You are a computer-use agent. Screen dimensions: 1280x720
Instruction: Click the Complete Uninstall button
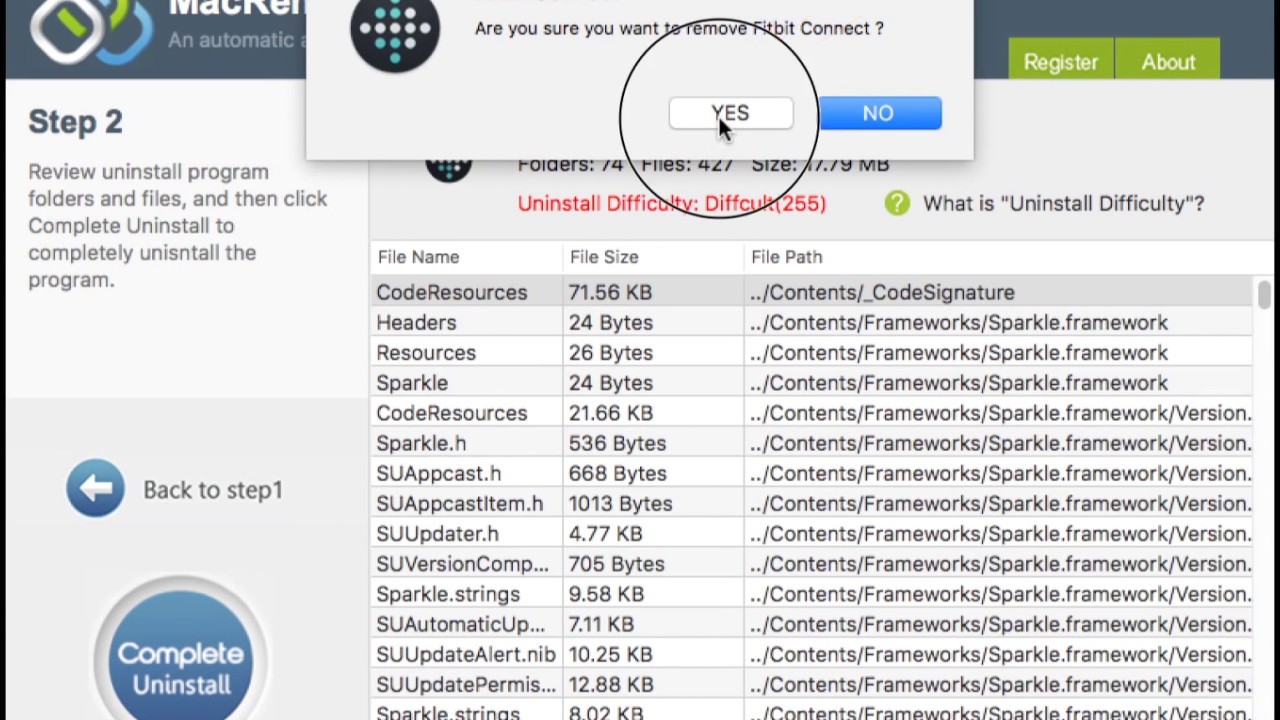[180, 662]
